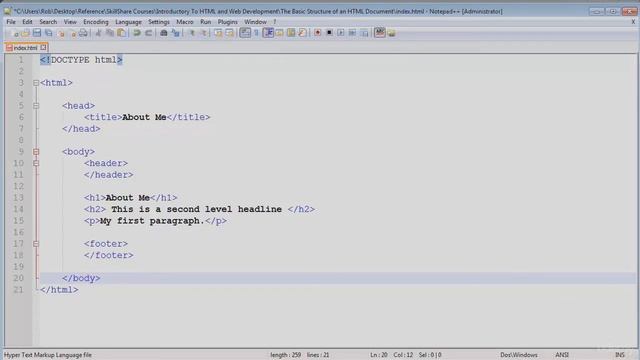The height and width of the screenshot is (360, 640).
Task: Open the Function List toolbar icon
Action: 302,33
